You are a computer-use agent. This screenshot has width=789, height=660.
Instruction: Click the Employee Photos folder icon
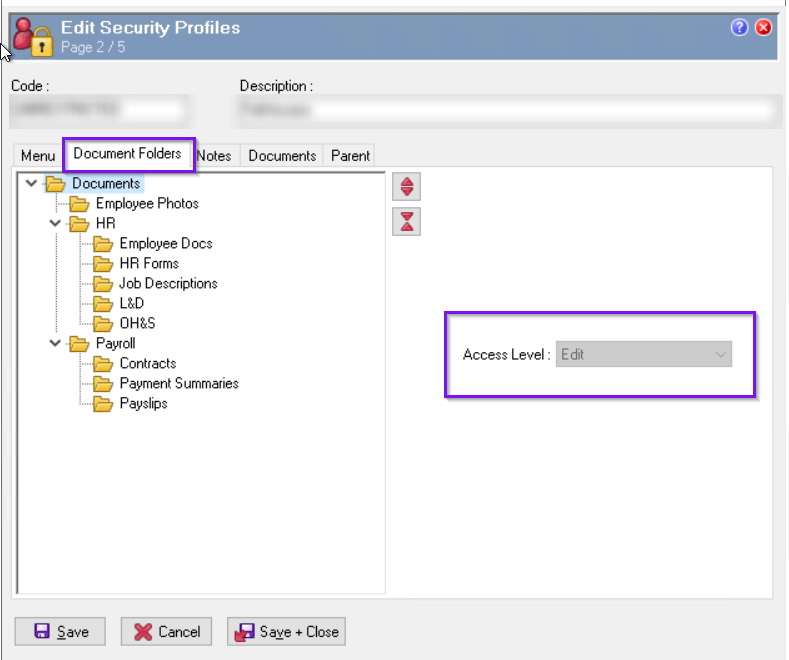pos(79,204)
